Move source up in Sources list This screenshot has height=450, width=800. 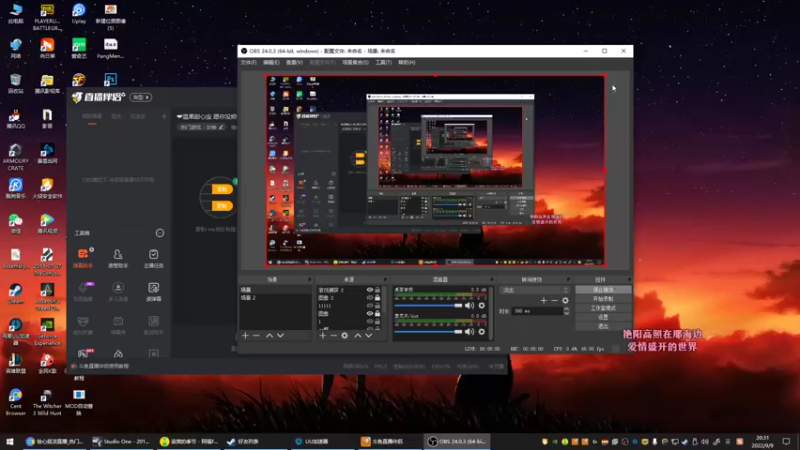tap(358, 335)
